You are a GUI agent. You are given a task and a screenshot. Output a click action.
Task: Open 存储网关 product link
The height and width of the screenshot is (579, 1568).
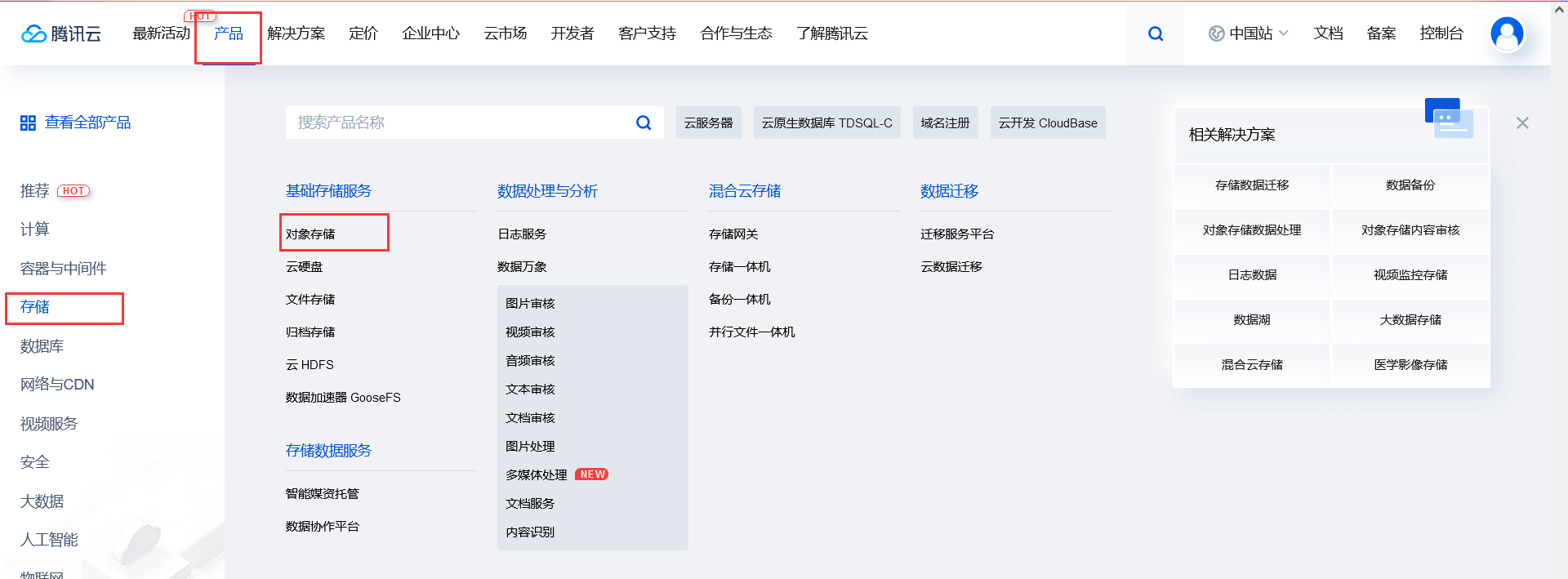(x=733, y=234)
